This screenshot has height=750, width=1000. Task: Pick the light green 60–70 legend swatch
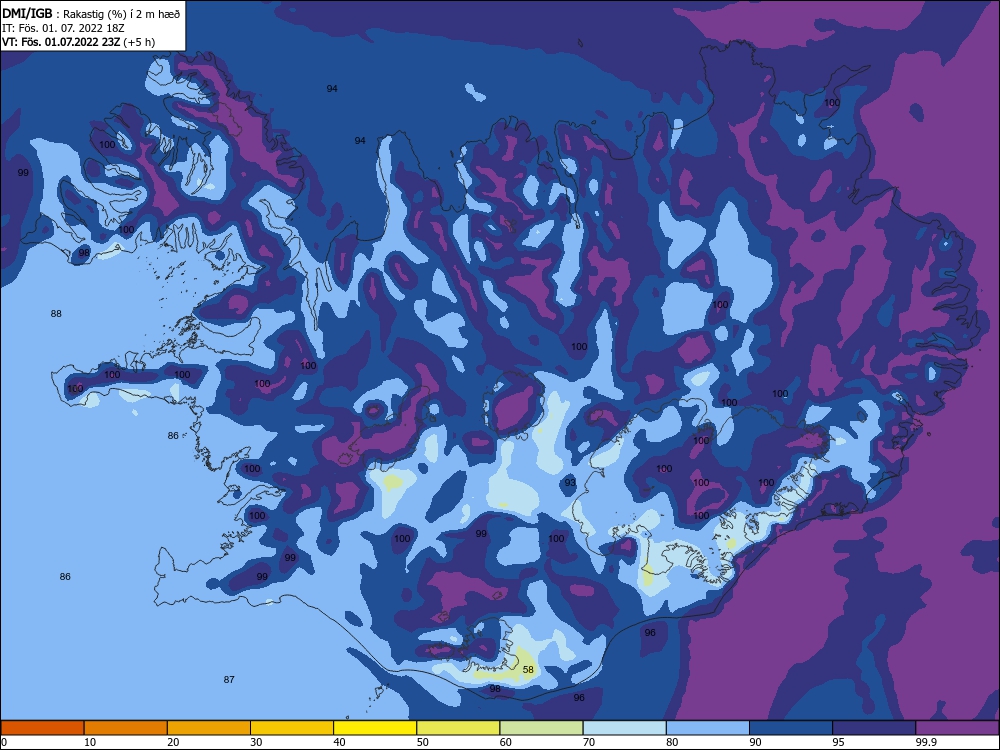(x=541, y=728)
